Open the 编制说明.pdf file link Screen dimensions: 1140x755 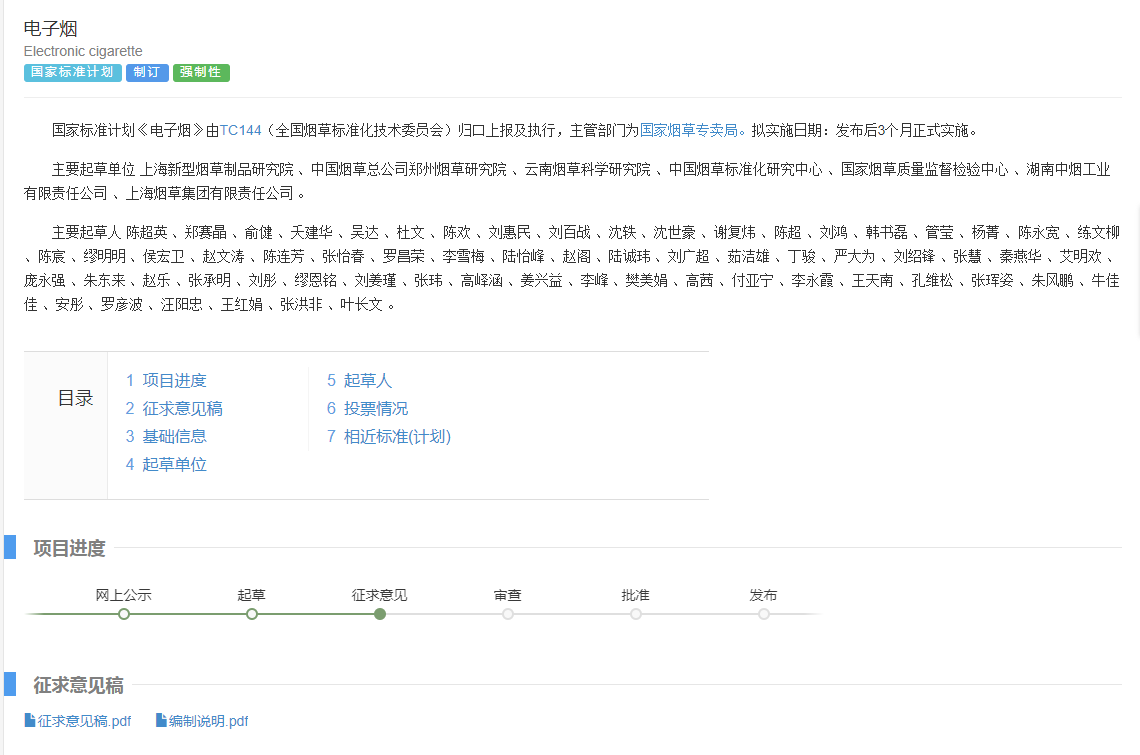[208, 721]
